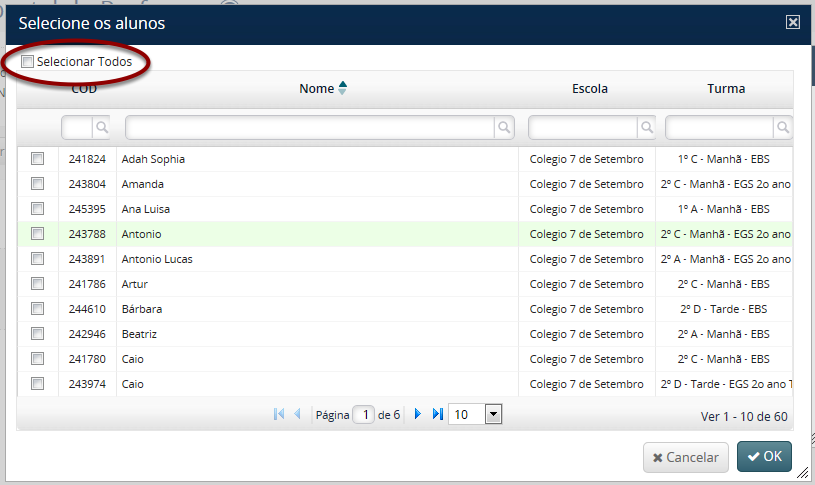815x485 pixels.
Task: Click search icon in Escola filter
Action: pyautogui.click(x=648, y=127)
